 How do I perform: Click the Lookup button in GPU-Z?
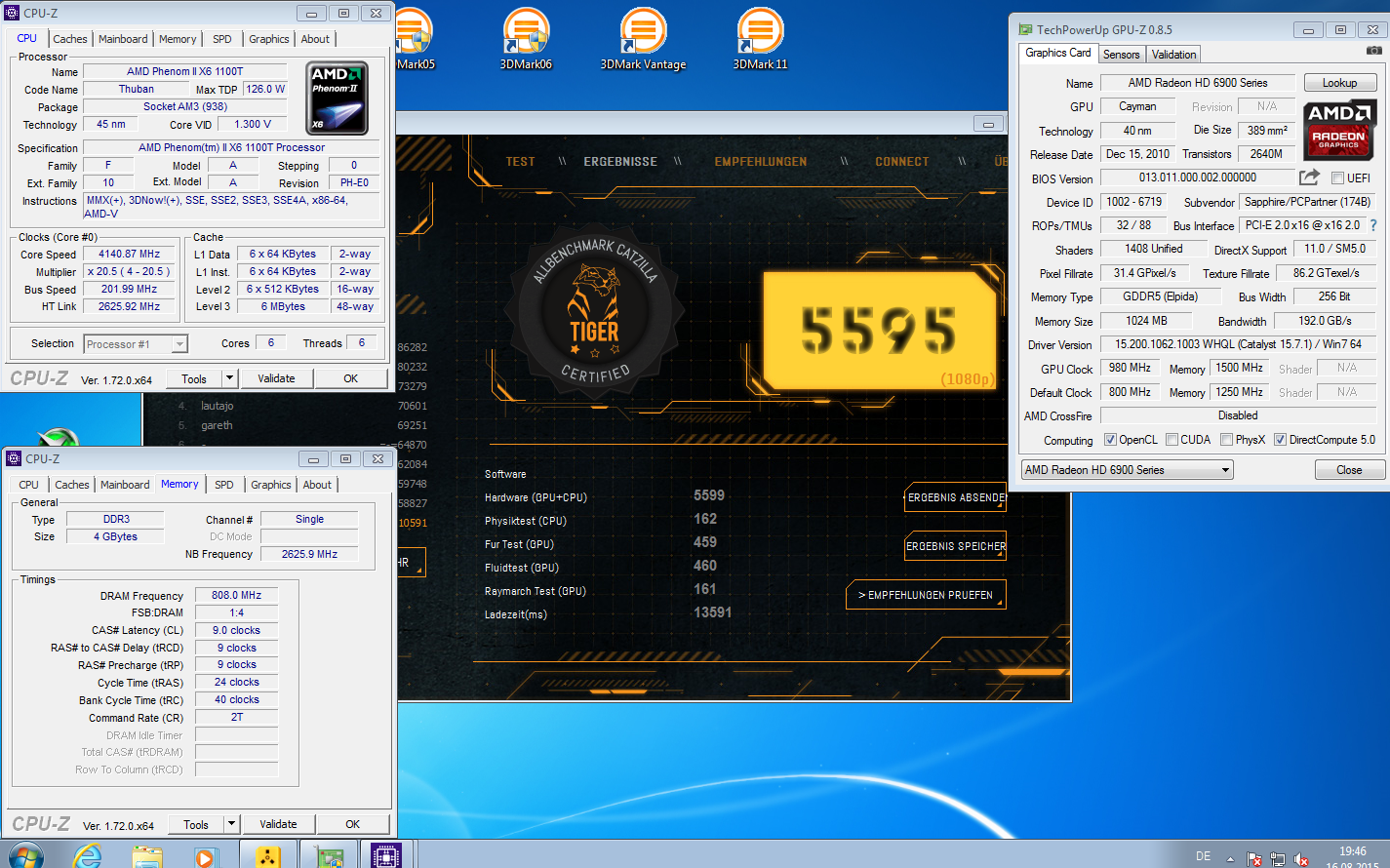[1339, 83]
